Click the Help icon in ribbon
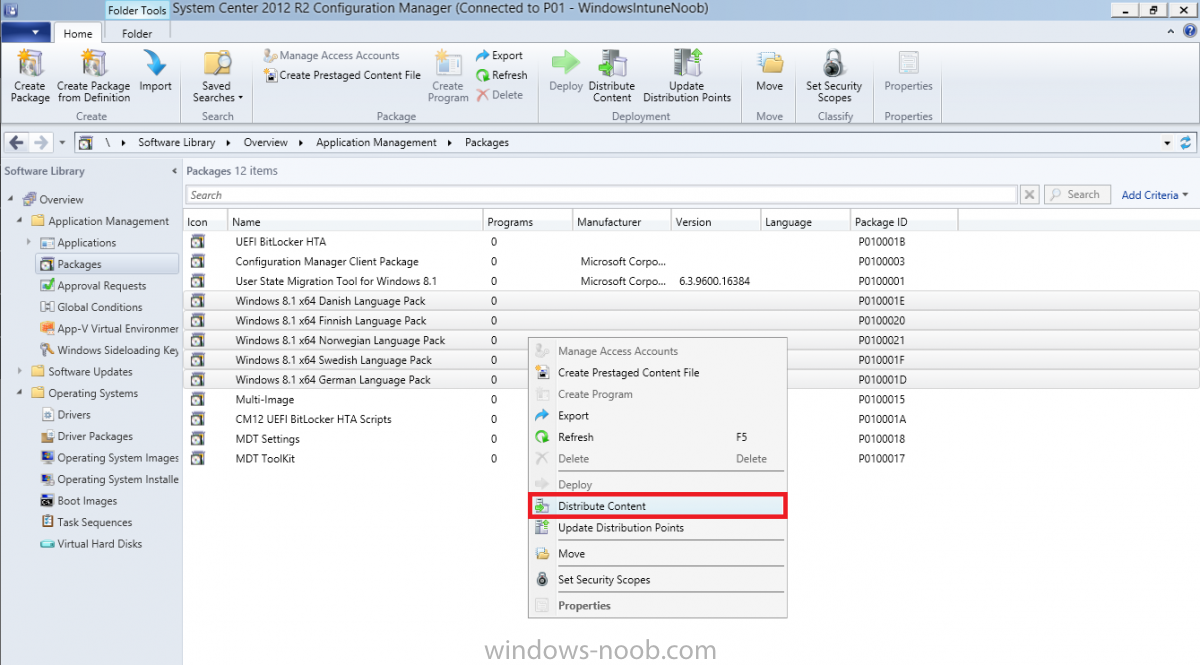The width and height of the screenshot is (1200, 665). (1190, 32)
